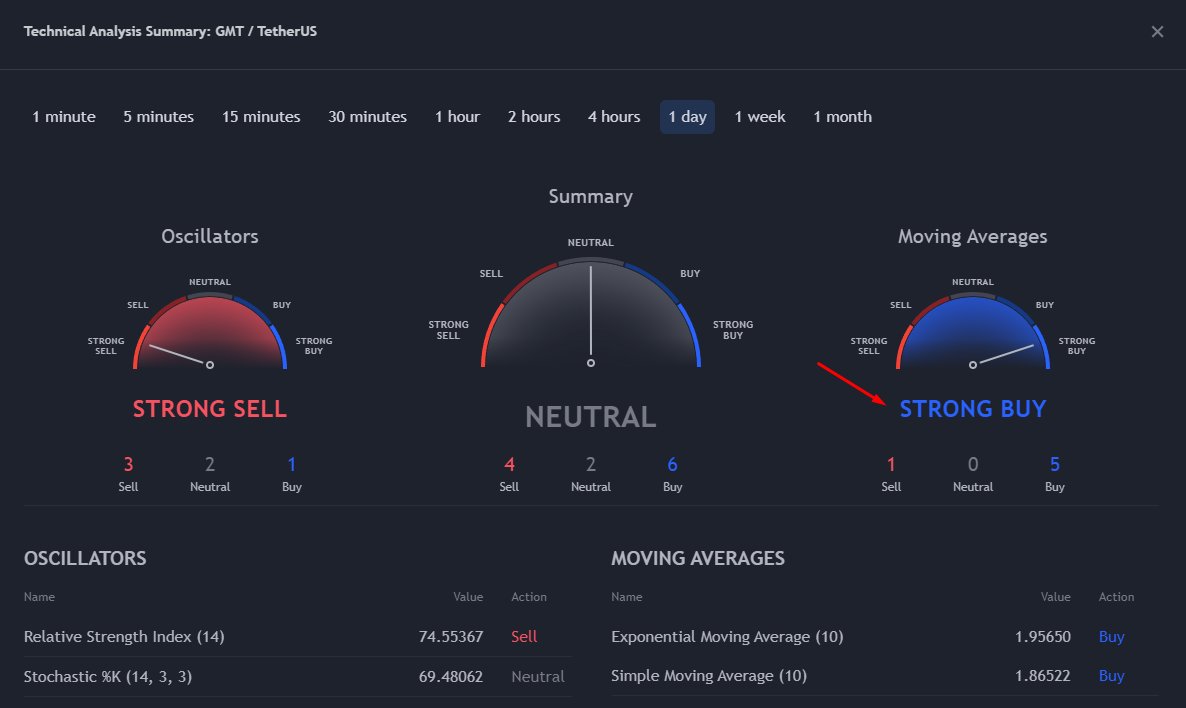Screen dimensions: 1186x708
Task: Click the EMA value 1.95650
Action: [1043, 637]
